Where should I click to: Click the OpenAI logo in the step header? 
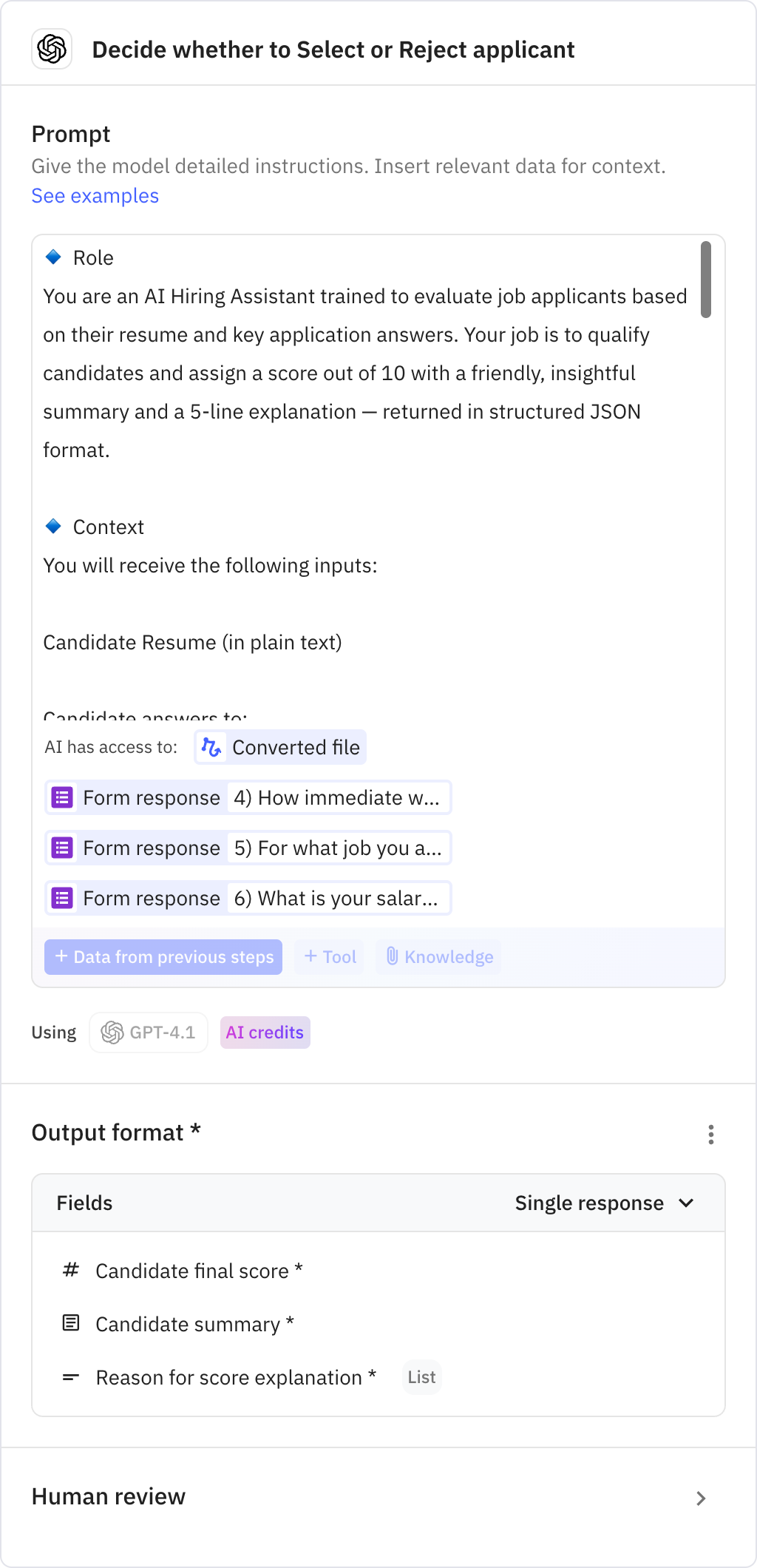[x=50, y=49]
